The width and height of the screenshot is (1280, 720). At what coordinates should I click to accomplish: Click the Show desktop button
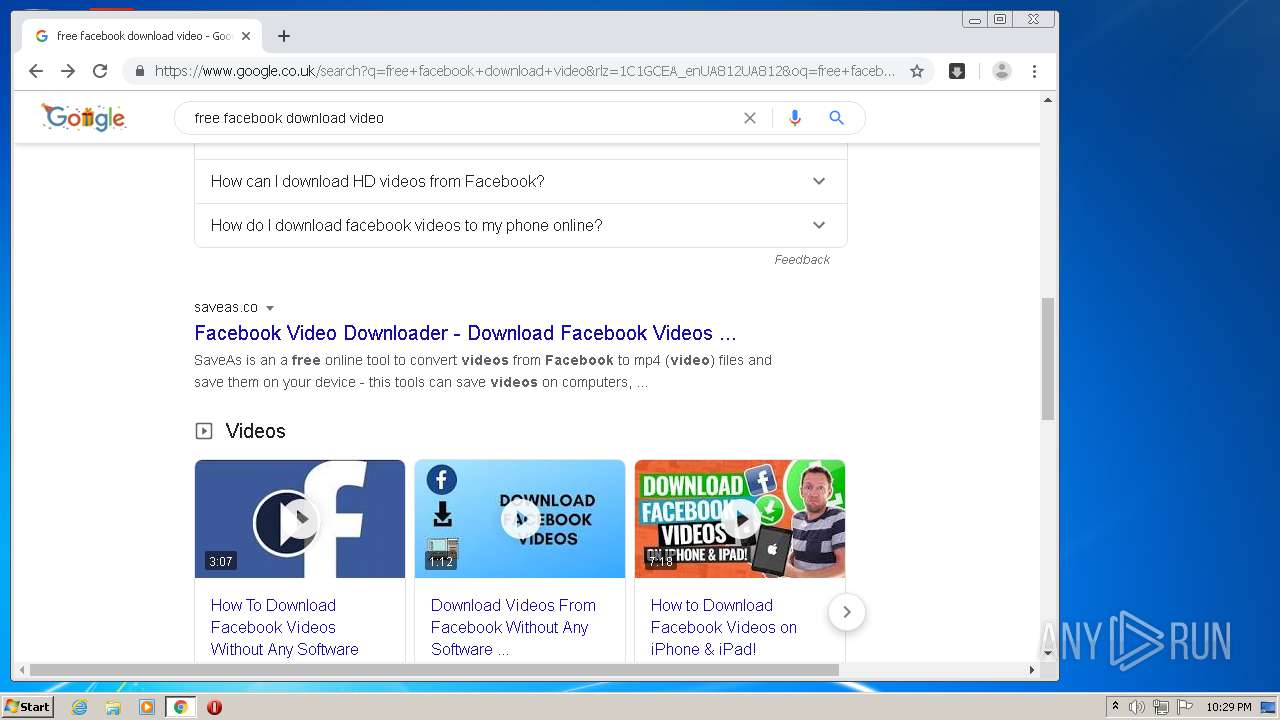tap(1269, 707)
